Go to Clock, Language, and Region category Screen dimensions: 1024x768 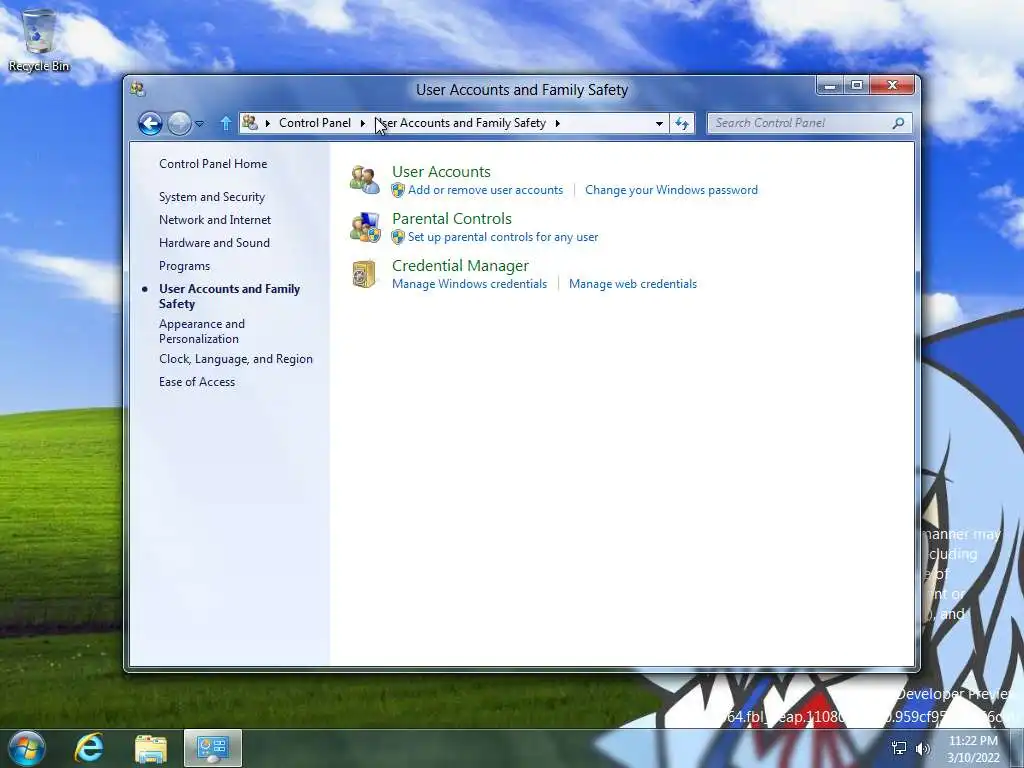236,359
